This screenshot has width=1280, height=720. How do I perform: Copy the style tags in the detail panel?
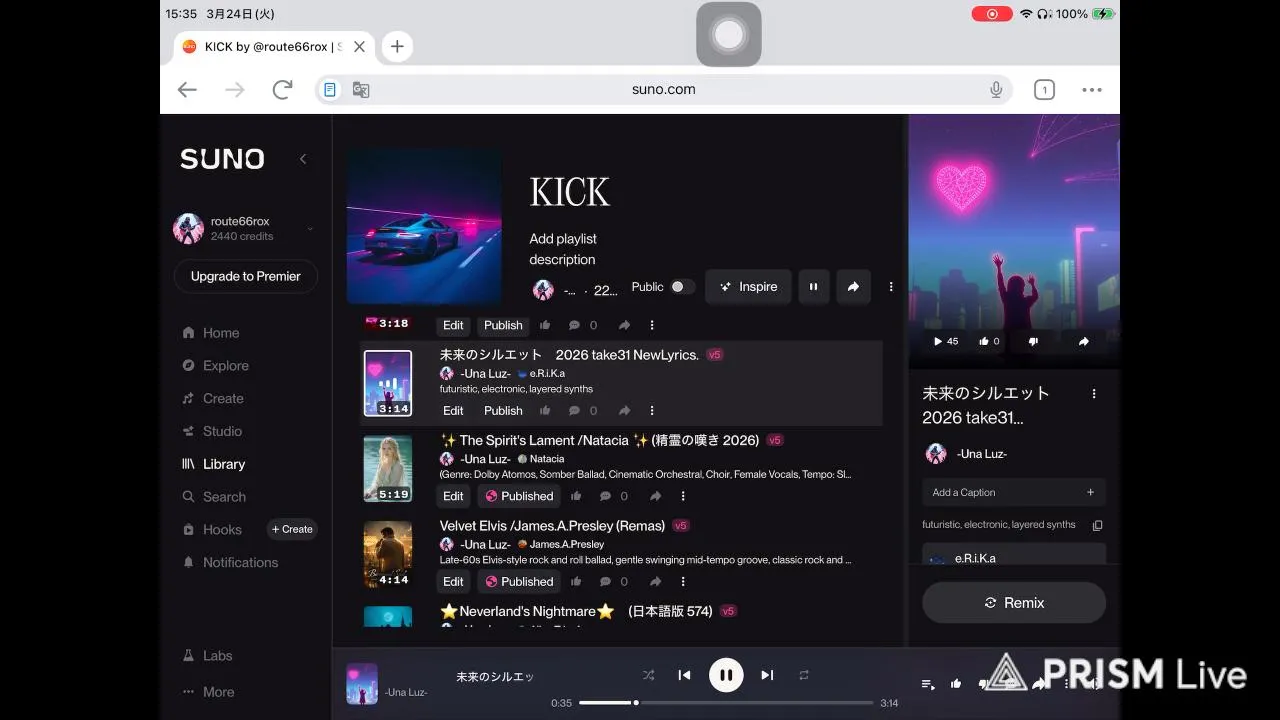(1097, 525)
